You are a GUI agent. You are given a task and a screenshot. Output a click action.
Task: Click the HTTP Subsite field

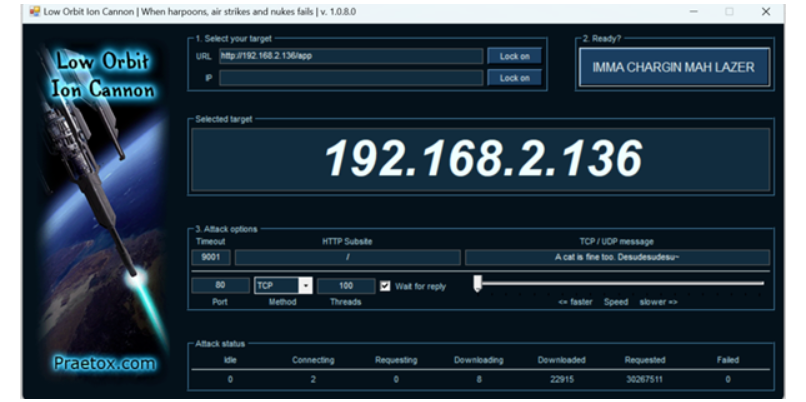(x=347, y=257)
